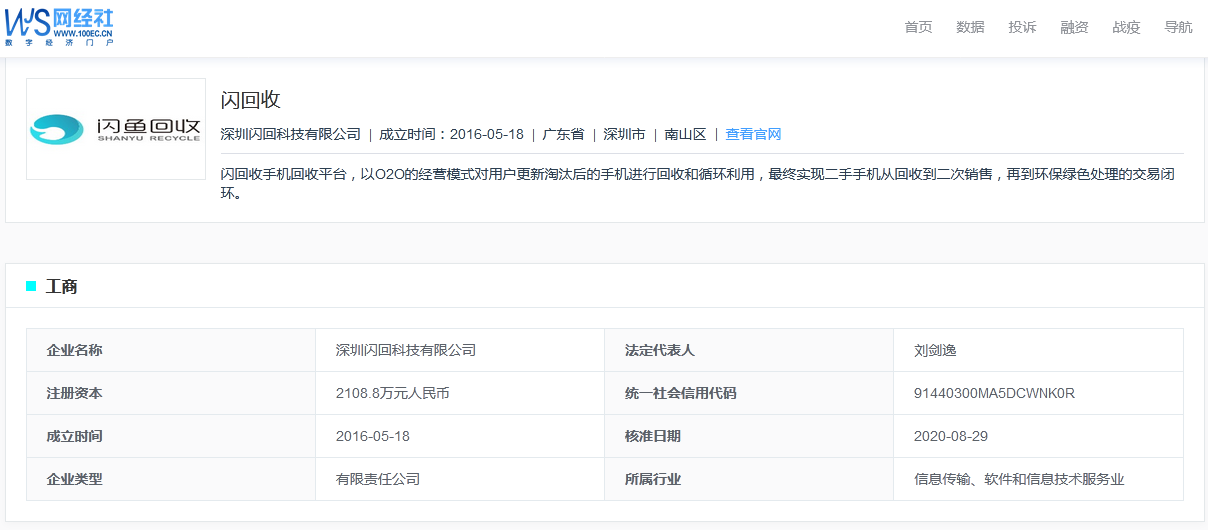The width and height of the screenshot is (1208, 530).
Task: Click the 网经社 site logo
Action: (60, 27)
